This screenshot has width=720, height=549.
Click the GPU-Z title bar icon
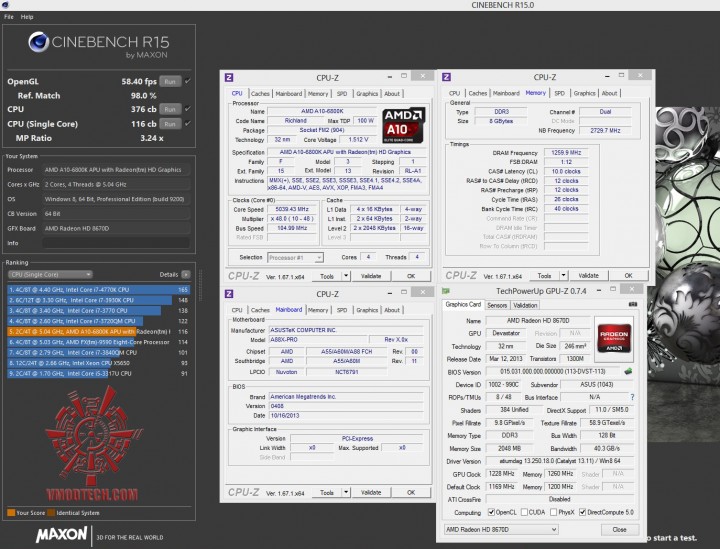coord(446,291)
